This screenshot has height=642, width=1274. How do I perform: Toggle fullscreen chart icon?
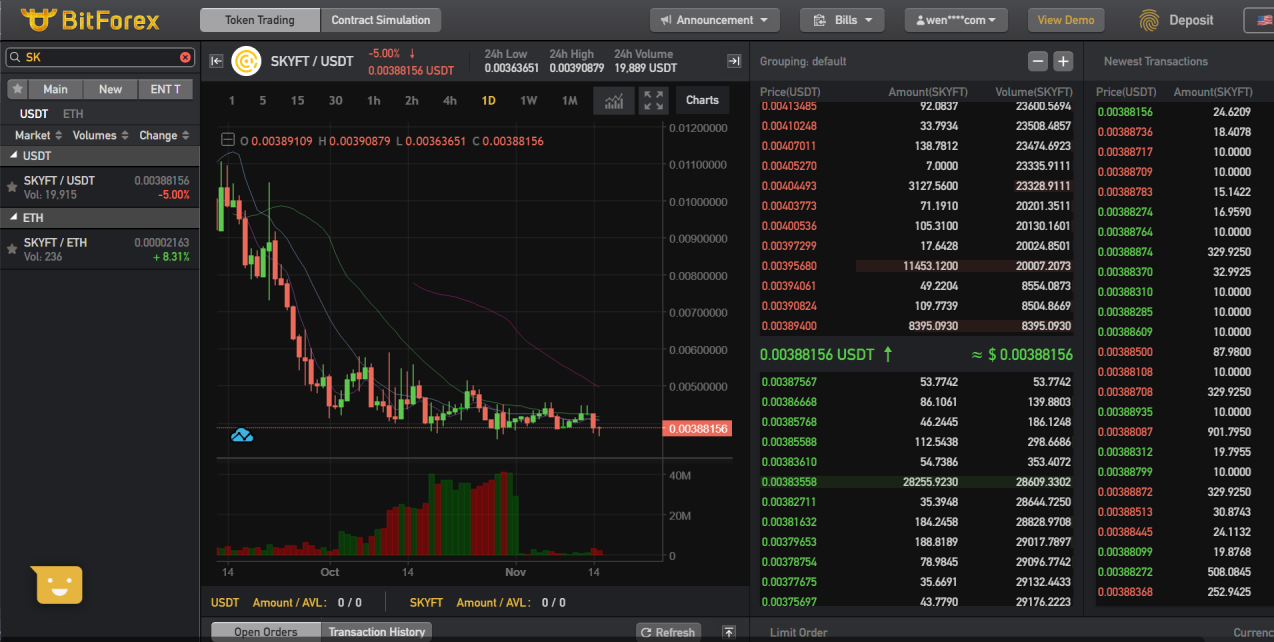pyautogui.click(x=654, y=100)
